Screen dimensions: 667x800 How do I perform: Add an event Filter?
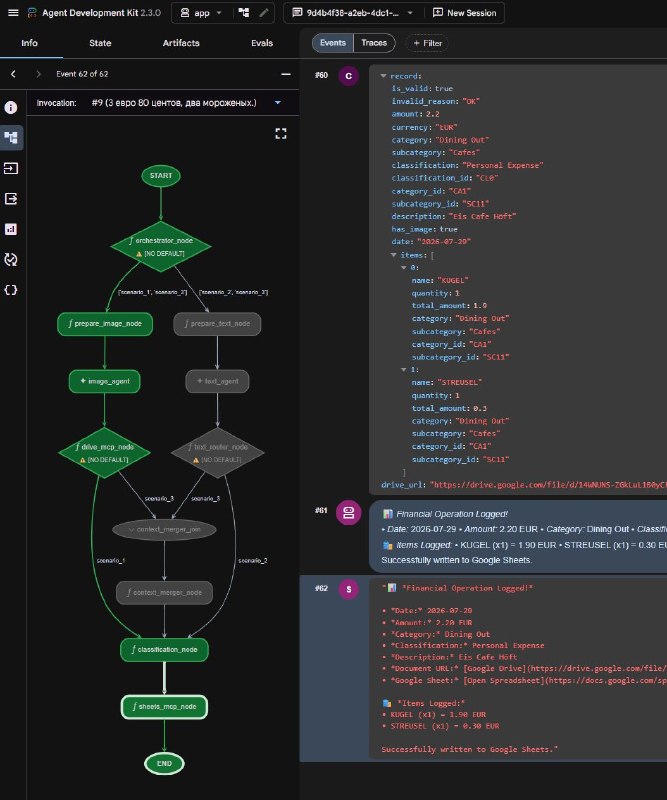427,43
